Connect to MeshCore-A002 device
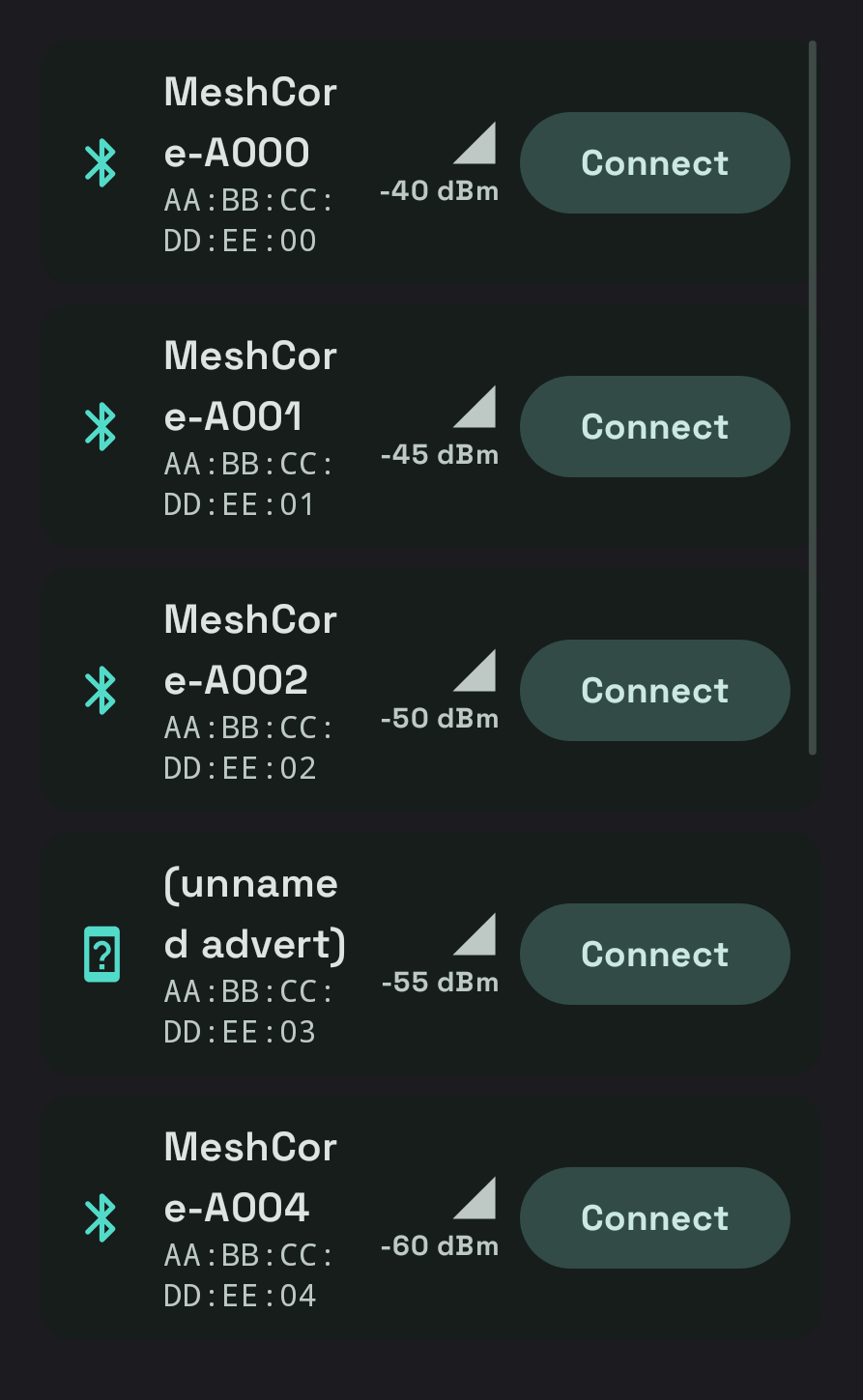 coord(655,690)
